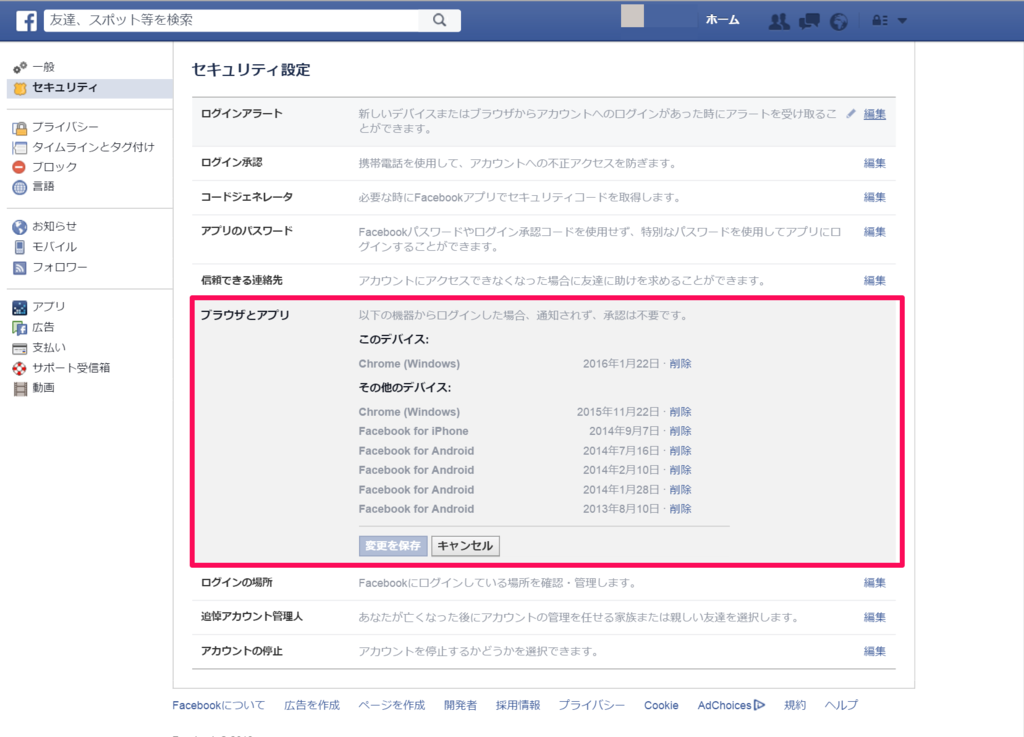Screen dimensions: 1024x737
Task: Remove the Facebook for iPhone device
Action: tap(680, 431)
